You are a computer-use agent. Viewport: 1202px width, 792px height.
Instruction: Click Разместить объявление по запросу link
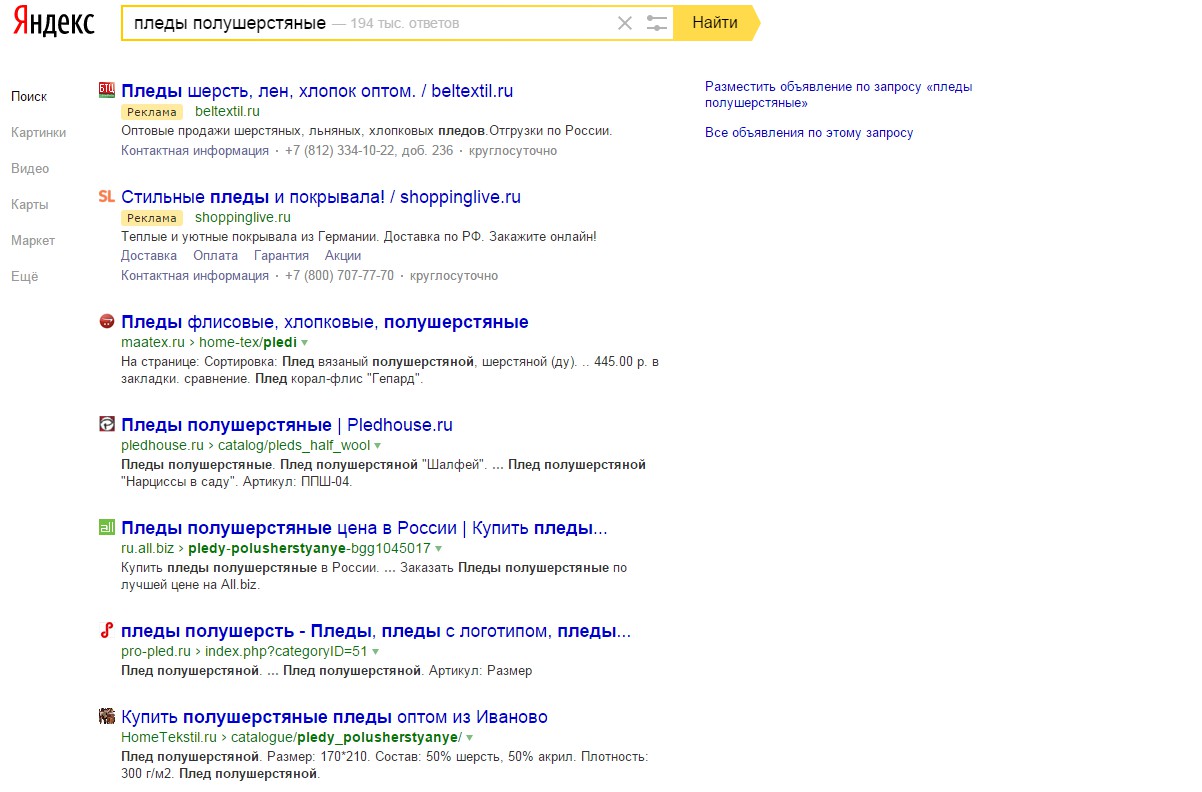point(838,95)
